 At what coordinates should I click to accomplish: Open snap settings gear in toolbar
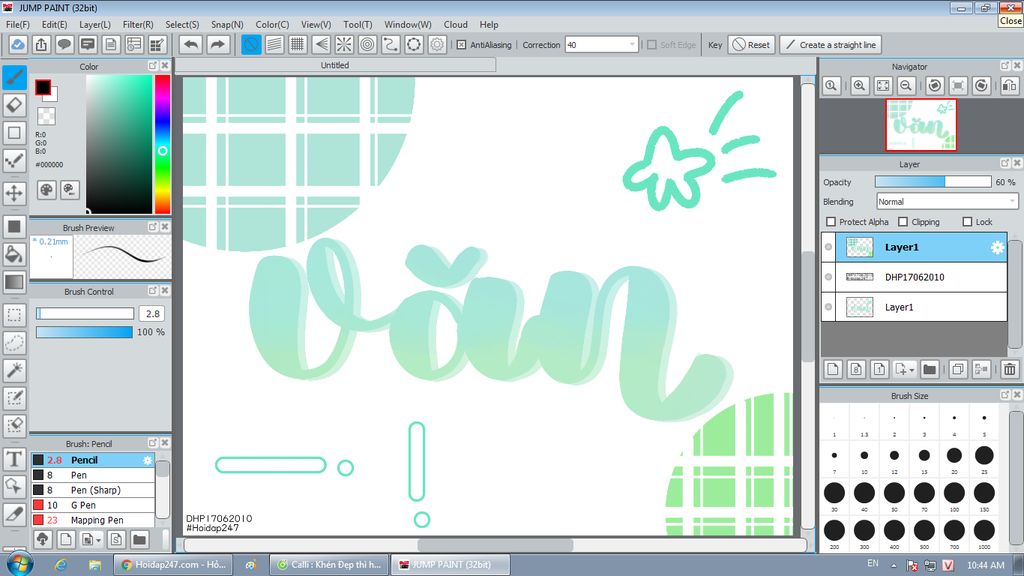[437, 44]
